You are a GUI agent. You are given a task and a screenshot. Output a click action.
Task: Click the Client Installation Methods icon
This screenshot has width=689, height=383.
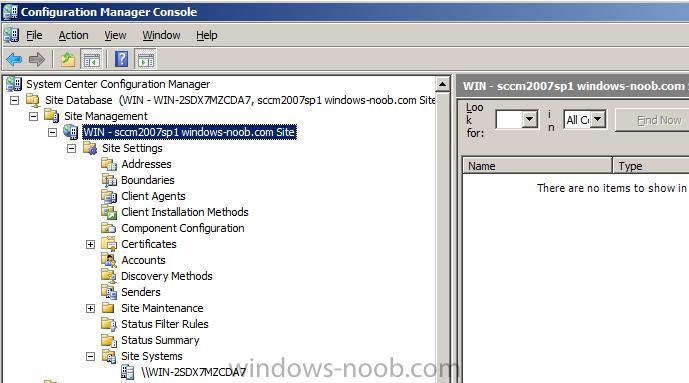[x=109, y=212]
